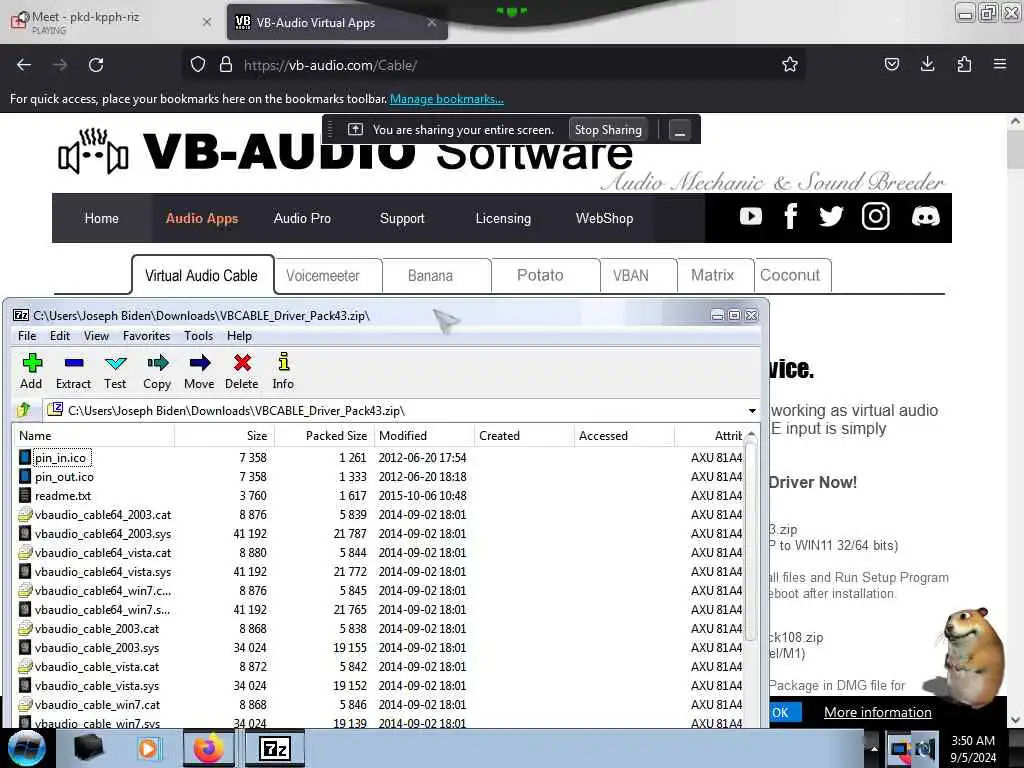Viewport: 1024px width, 768px height.
Task: Open WebShop navigation link
Action: (x=604, y=218)
